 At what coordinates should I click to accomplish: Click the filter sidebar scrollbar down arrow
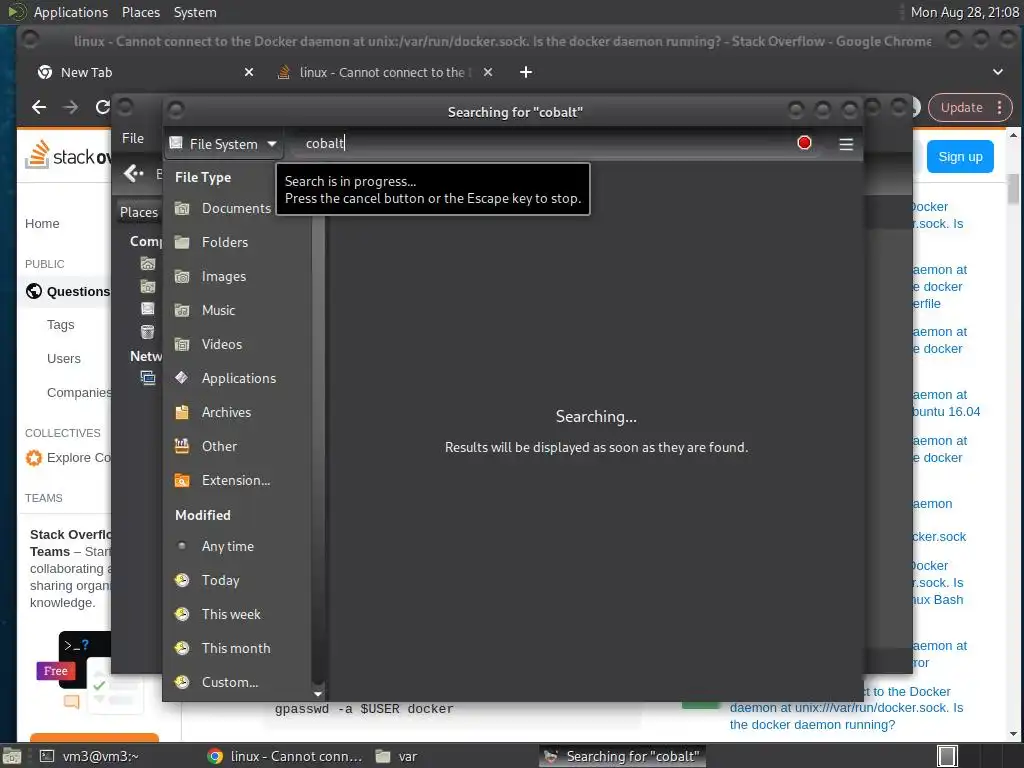tap(318, 694)
